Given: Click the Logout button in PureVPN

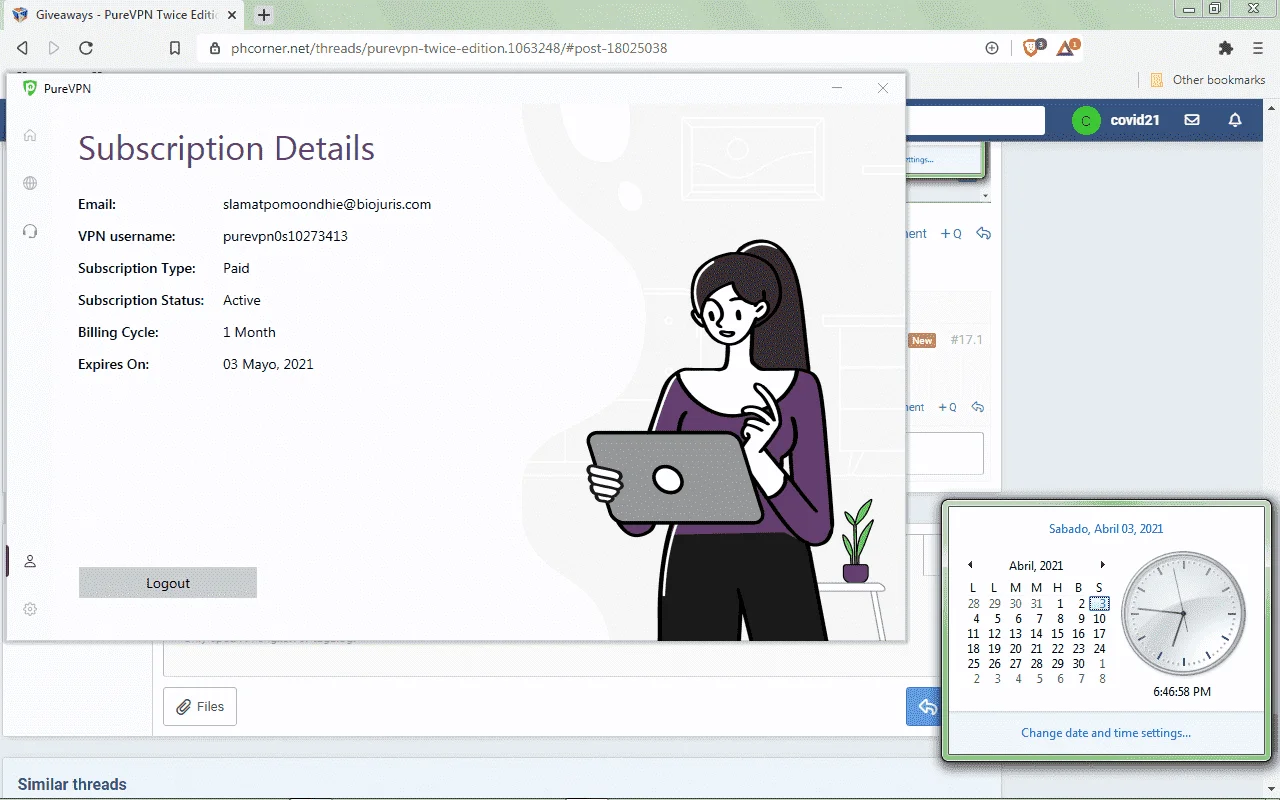Looking at the screenshot, I should [x=168, y=583].
